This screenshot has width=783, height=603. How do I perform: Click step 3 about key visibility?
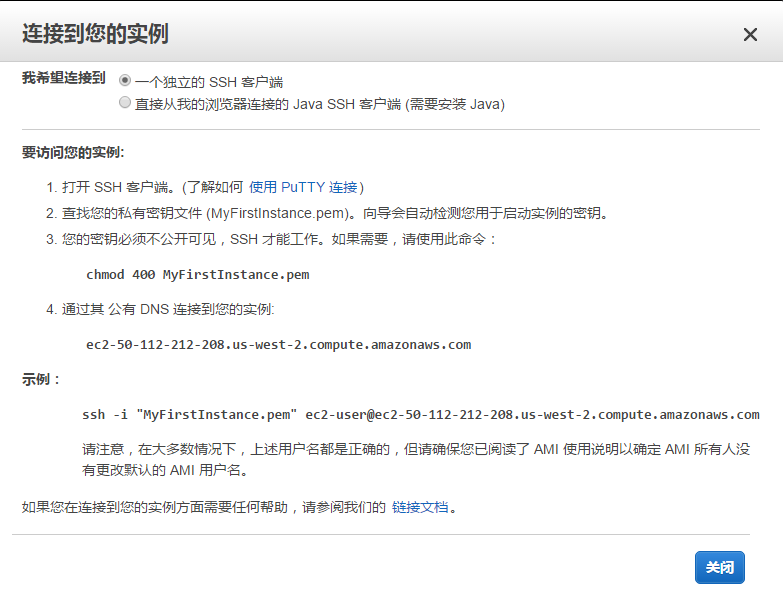[271, 239]
